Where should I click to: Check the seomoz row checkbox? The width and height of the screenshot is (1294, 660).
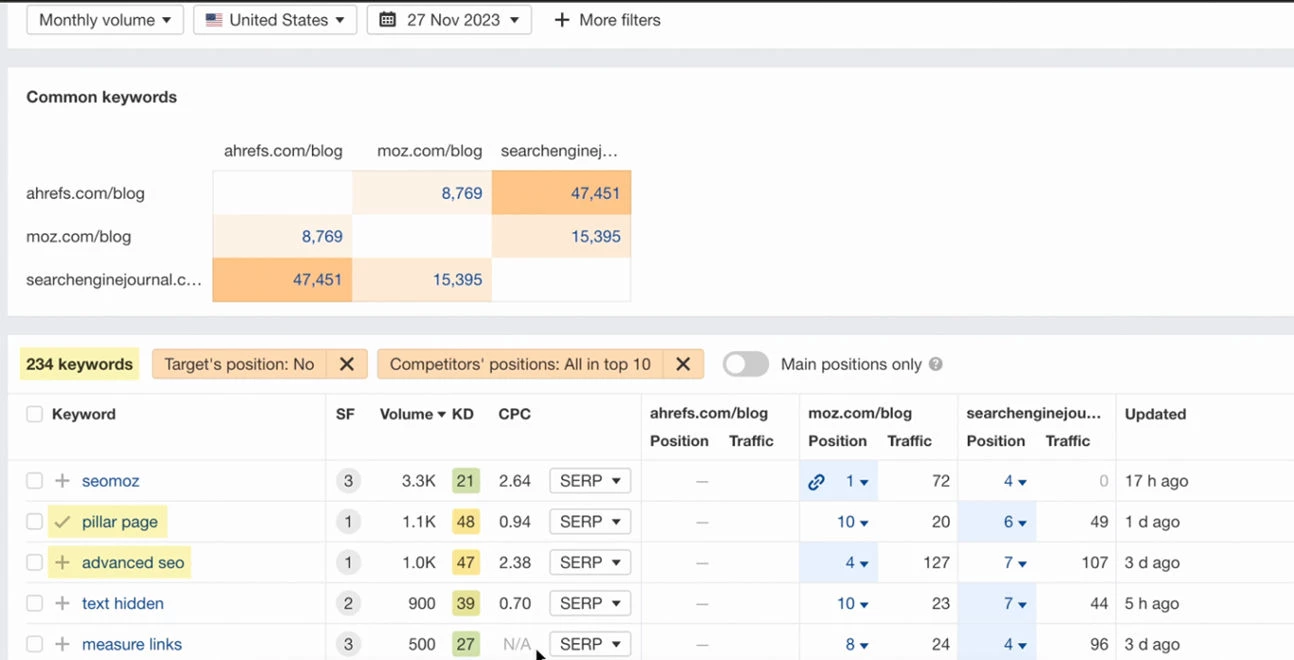(34, 481)
